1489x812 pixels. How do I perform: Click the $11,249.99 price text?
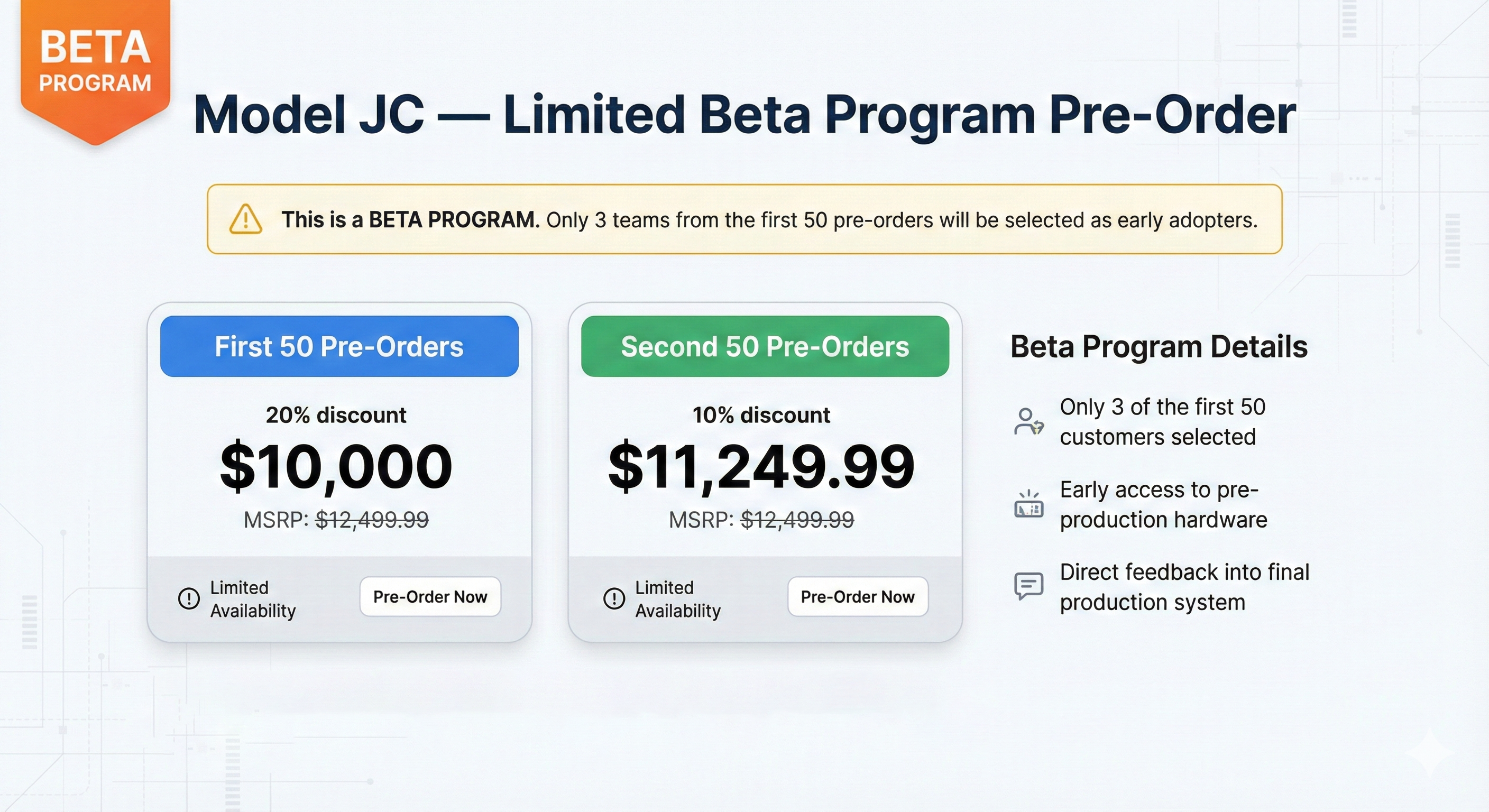(761, 467)
